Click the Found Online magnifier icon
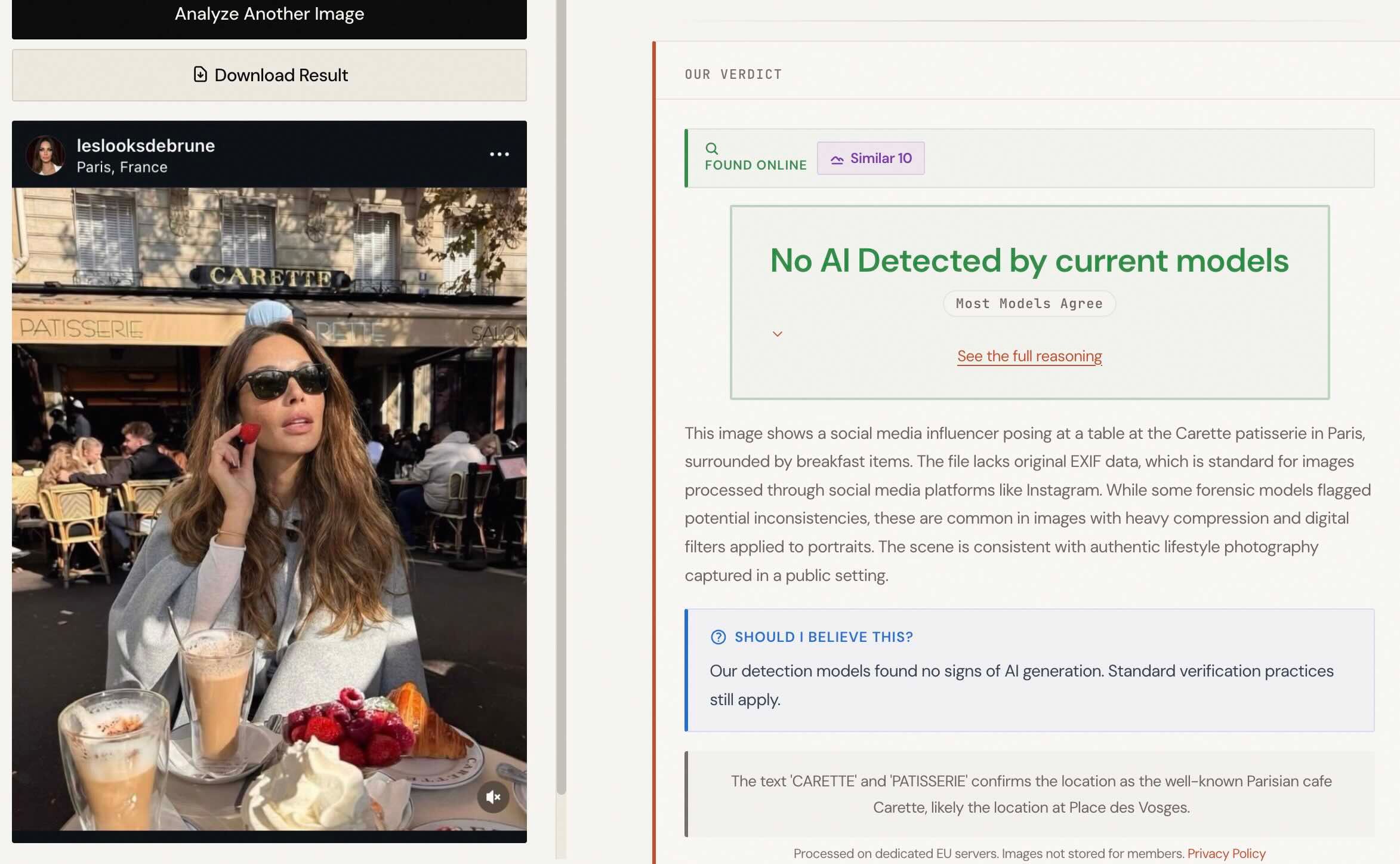The image size is (1400, 864). coord(711,148)
